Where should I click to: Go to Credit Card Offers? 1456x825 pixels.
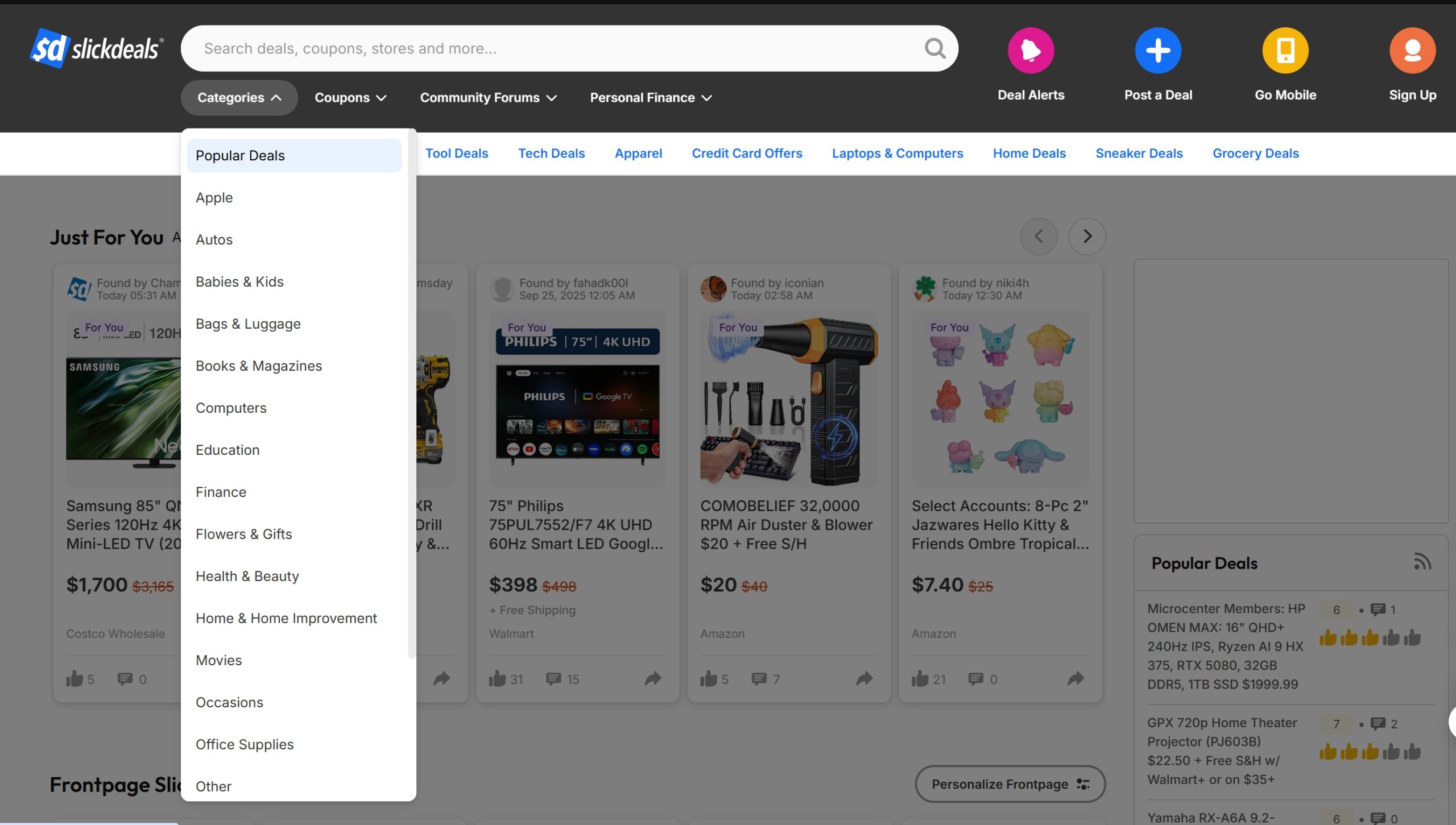click(x=747, y=154)
